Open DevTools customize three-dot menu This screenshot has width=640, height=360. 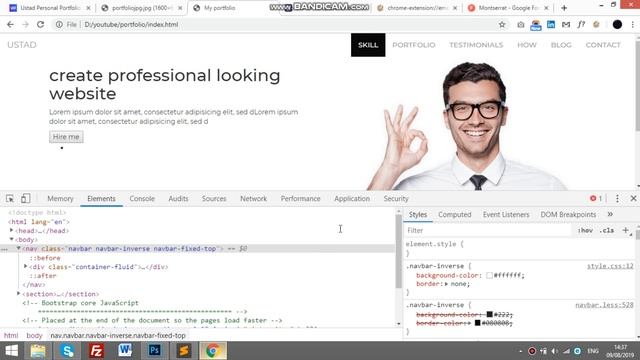[617, 198]
